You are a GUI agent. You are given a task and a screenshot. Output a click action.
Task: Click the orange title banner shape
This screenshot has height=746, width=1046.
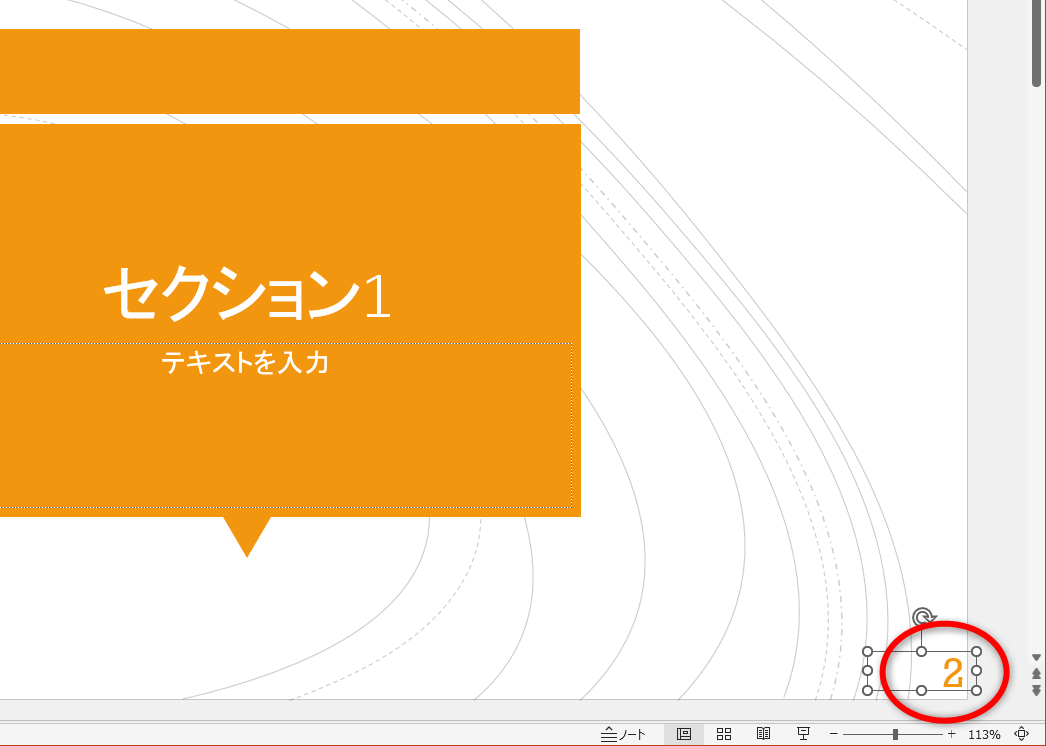click(x=290, y=70)
